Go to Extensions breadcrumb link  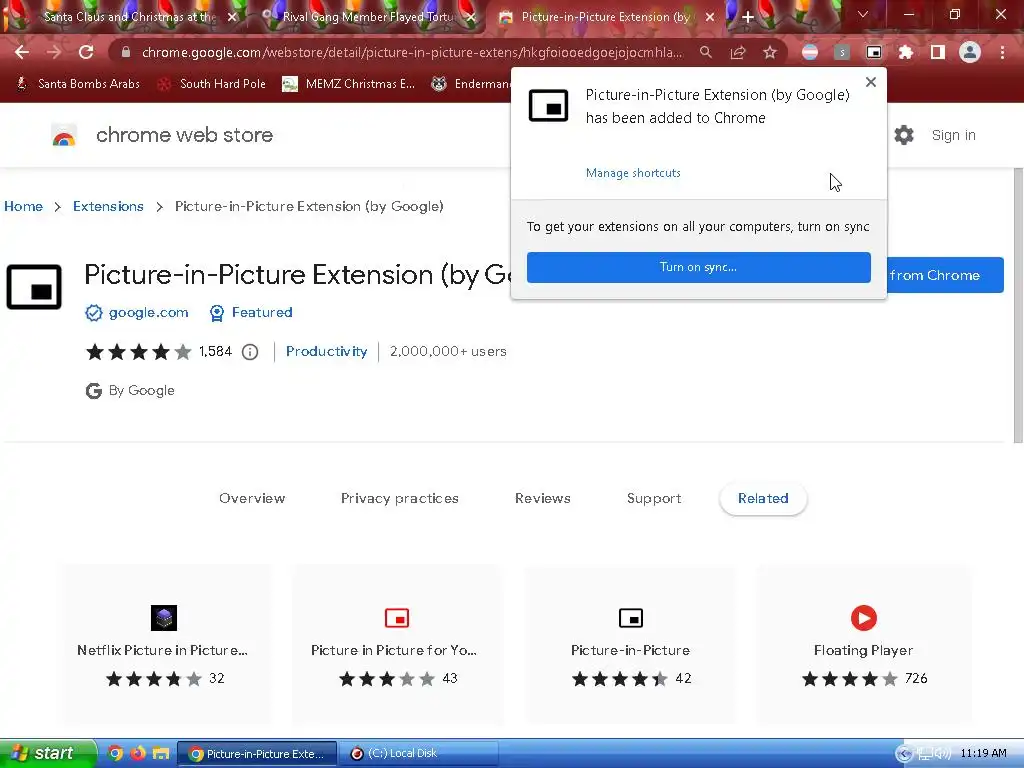tap(108, 206)
